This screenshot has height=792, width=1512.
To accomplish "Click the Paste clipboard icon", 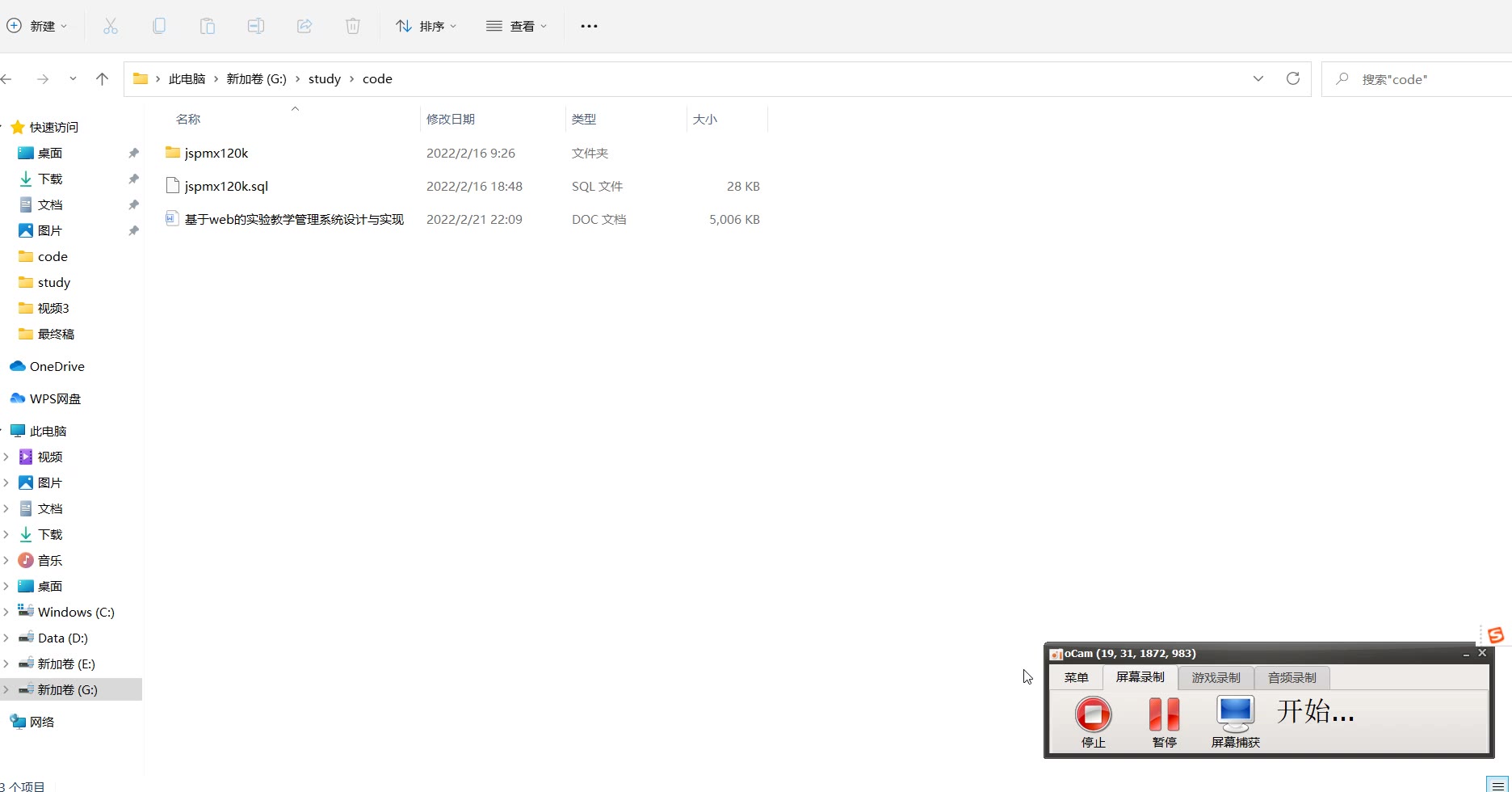I will click(x=208, y=26).
